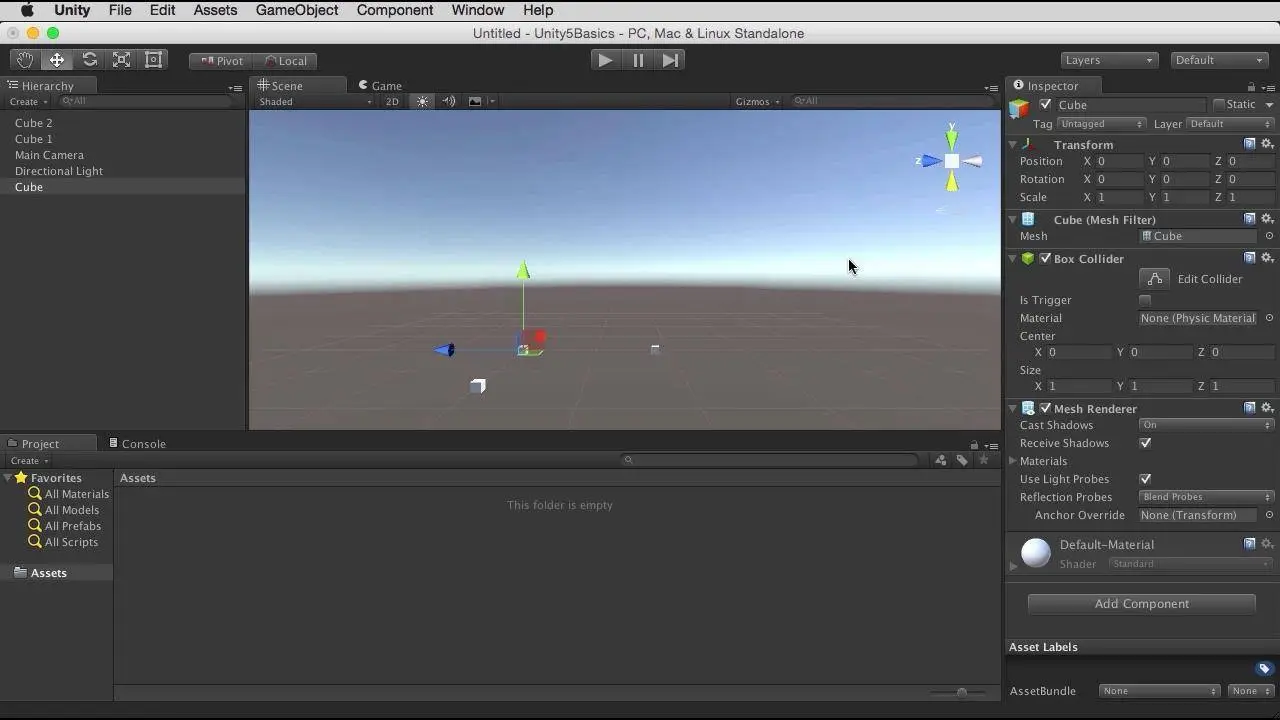Click the Project search field
This screenshot has width=1280, height=720.
[769, 460]
